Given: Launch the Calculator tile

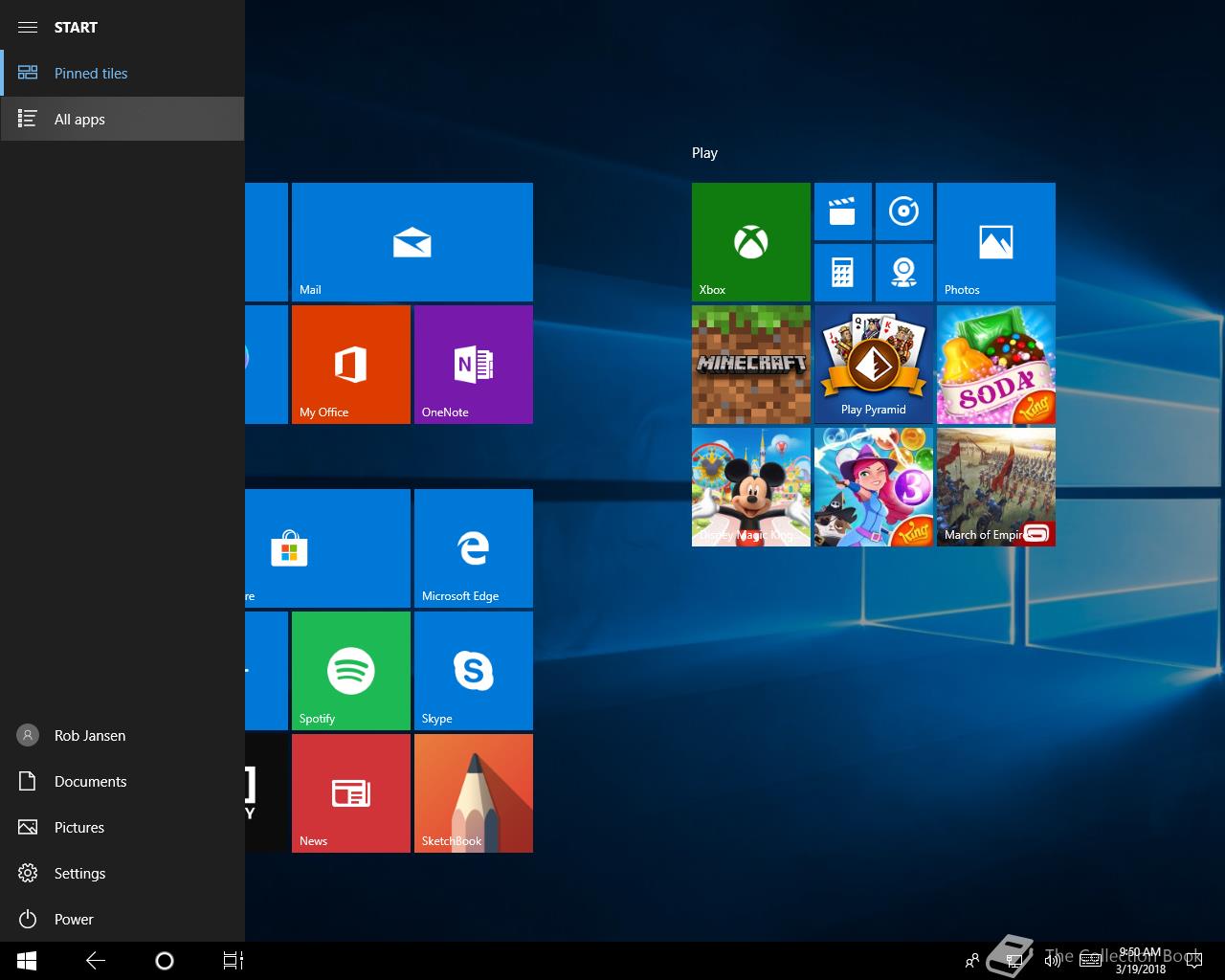Looking at the screenshot, I should coord(843,273).
